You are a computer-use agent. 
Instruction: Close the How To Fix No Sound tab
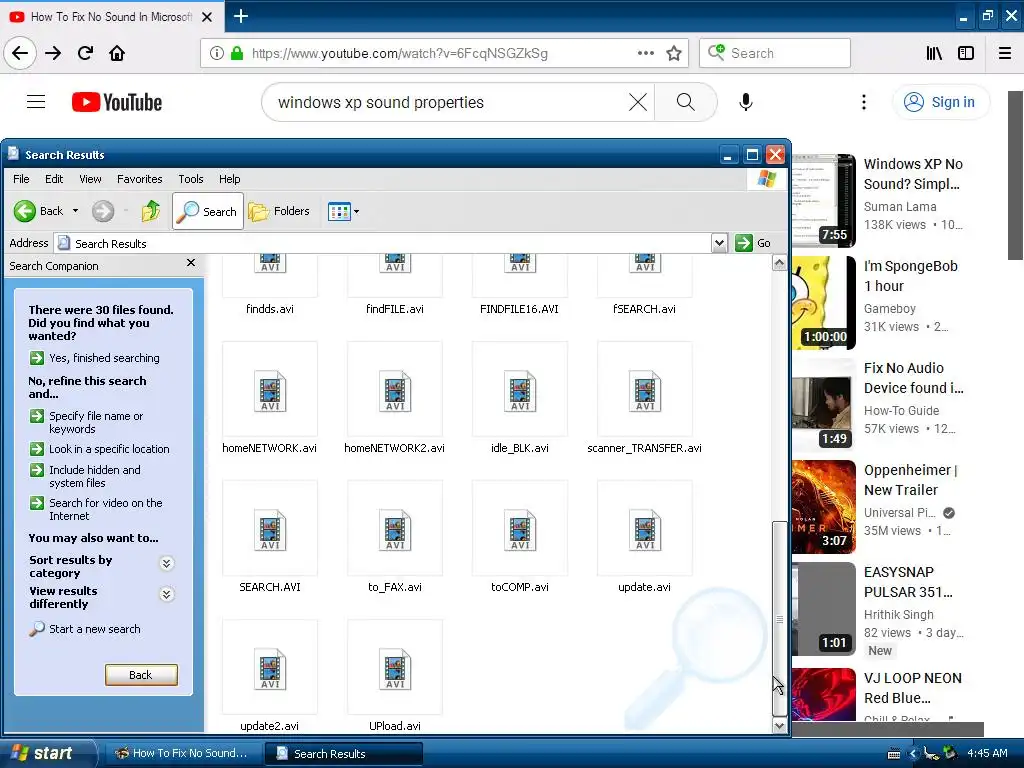coord(207,17)
